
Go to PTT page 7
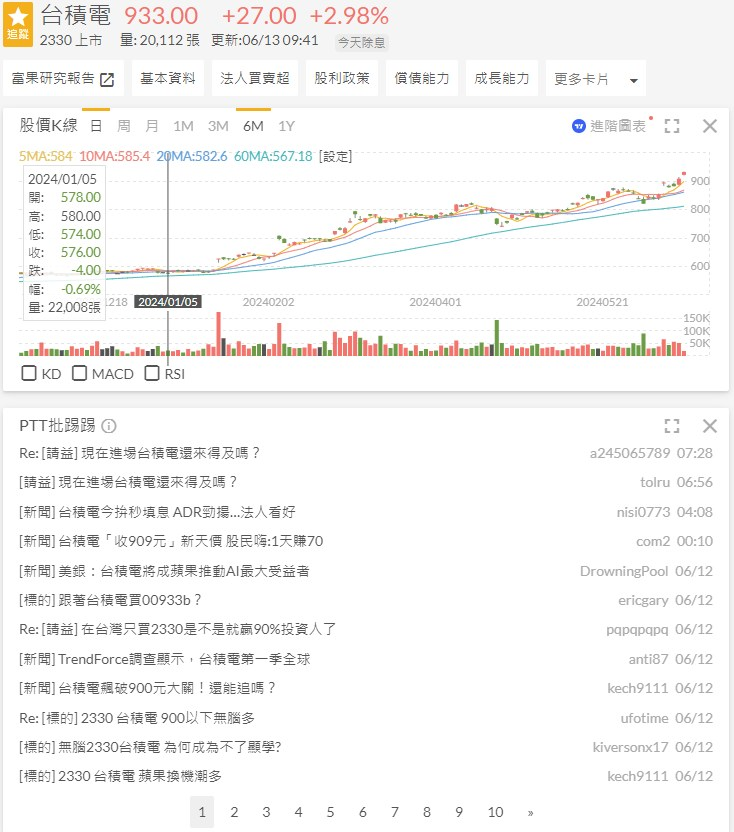point(395,812)
